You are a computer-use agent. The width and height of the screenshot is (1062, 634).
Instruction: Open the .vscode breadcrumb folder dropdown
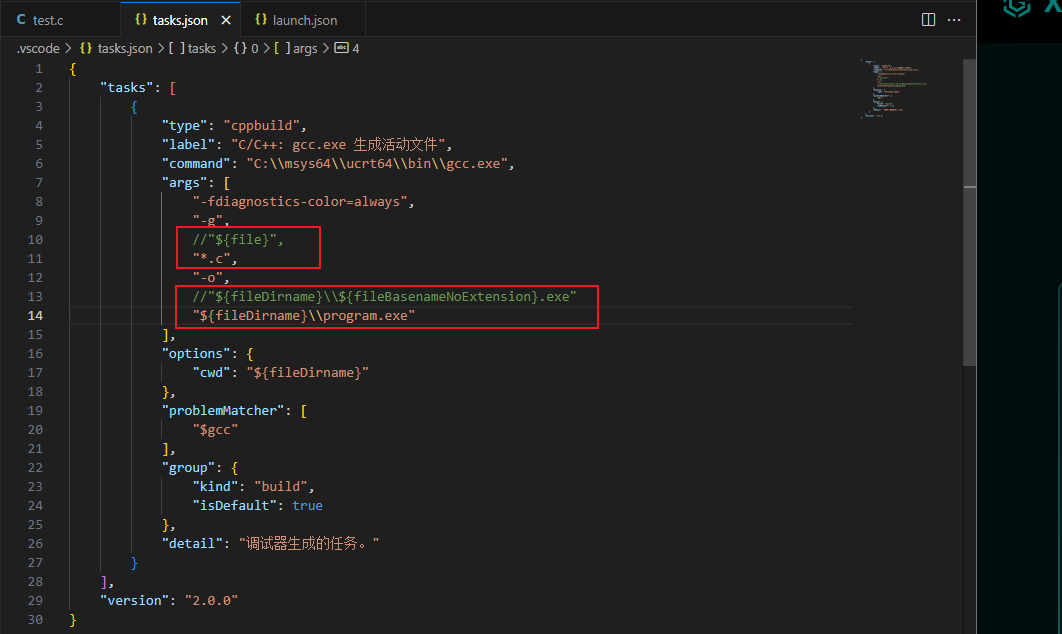38,48
